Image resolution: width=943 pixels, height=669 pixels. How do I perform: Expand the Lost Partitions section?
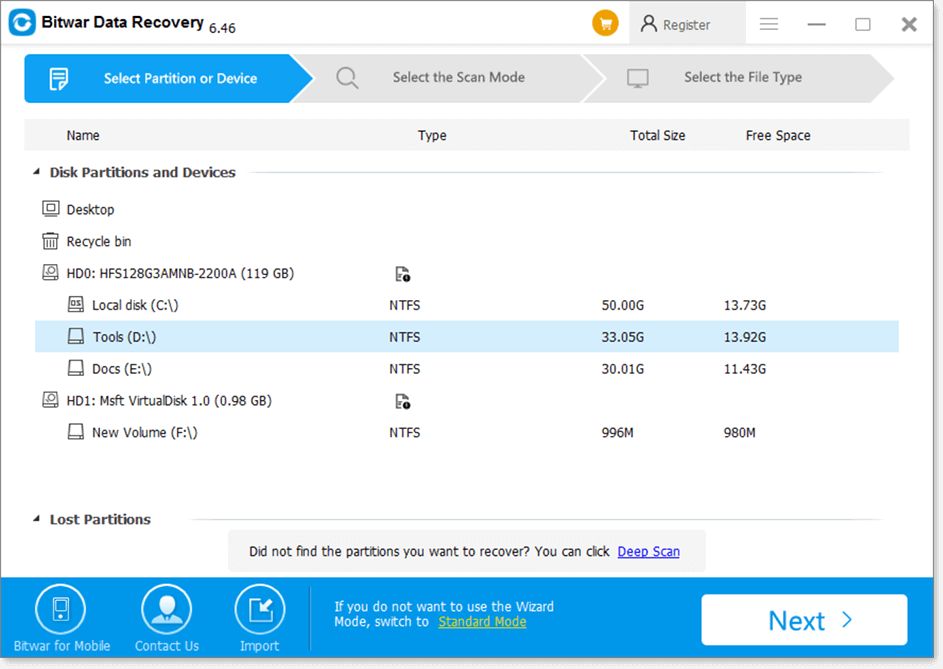tap(34, 519)
